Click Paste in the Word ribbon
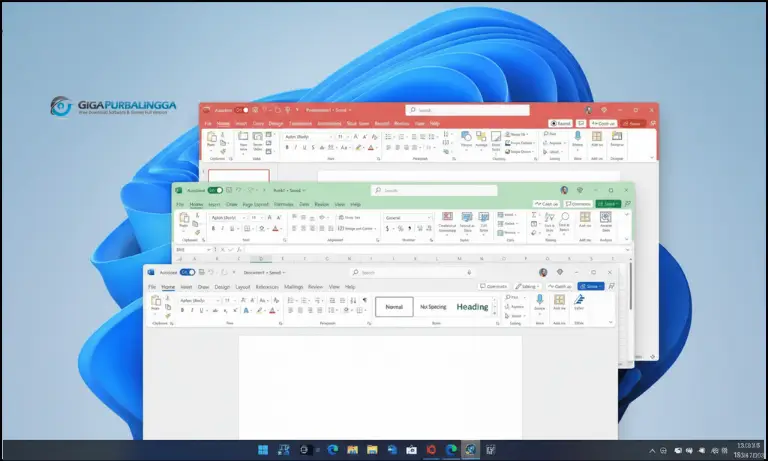Viewport: 768px width, 461px height. coord(155,303)
